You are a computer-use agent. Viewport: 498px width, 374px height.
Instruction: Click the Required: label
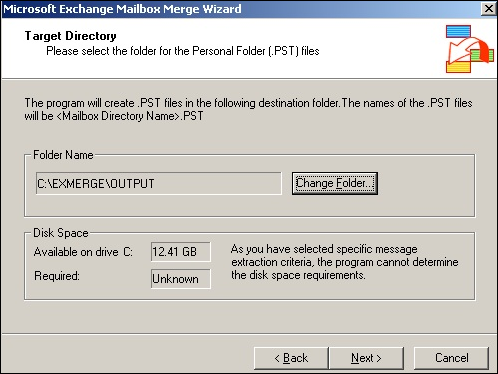pos(57,276)
